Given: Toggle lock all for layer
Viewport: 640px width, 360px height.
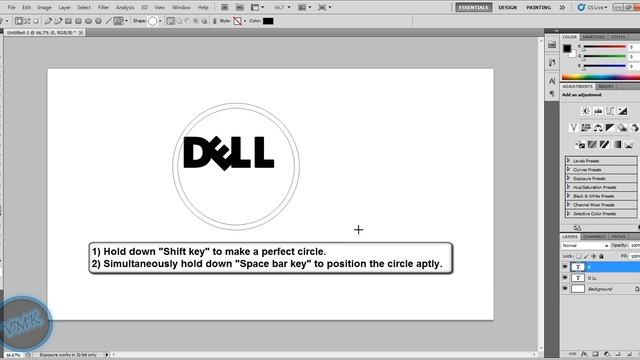Looking at the screenshot, I should (x=601, y=256).
